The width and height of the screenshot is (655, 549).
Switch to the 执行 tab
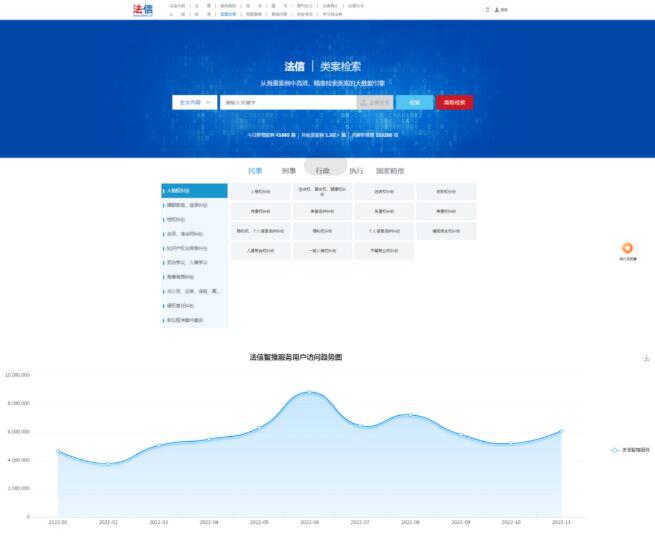[356, 171]
